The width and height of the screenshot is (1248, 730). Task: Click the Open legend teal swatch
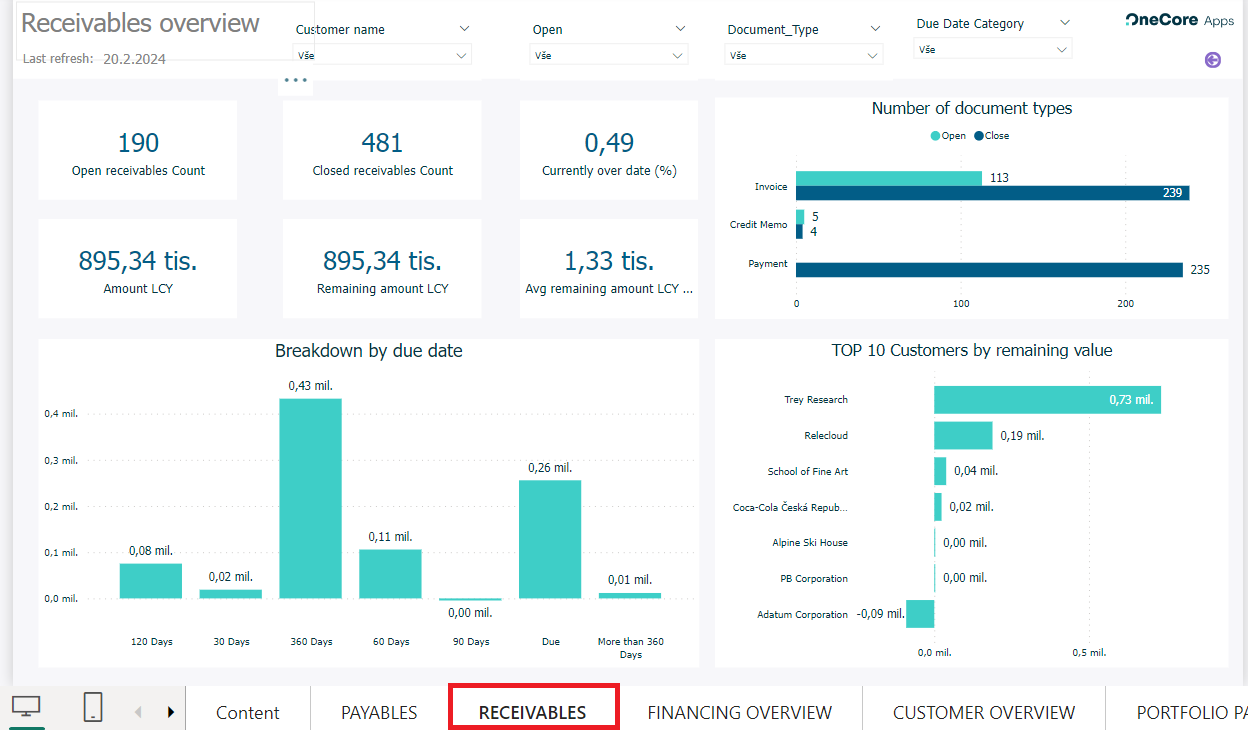coord(936,136)
